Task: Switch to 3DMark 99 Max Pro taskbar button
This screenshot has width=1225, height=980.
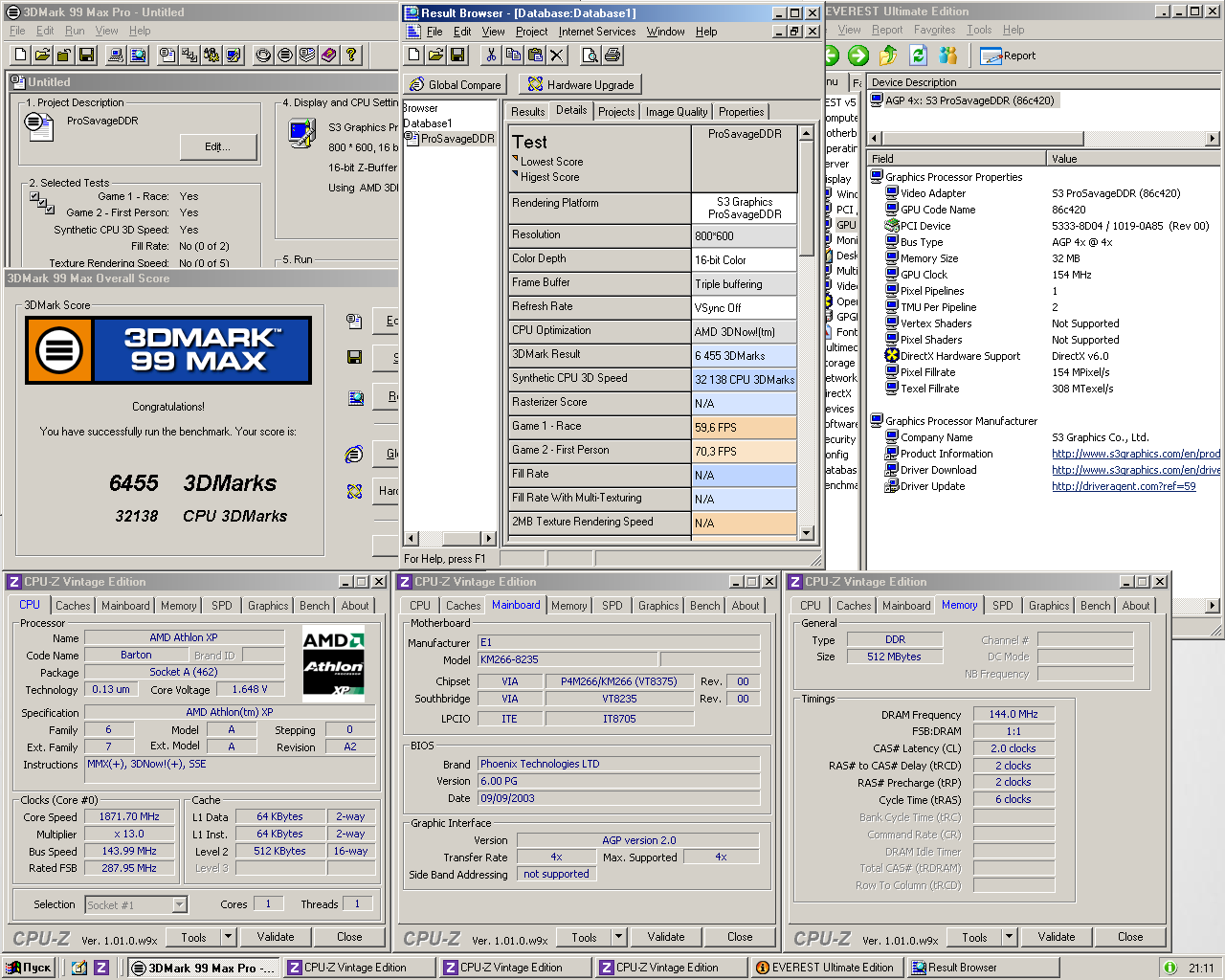Action: (205, 968)
